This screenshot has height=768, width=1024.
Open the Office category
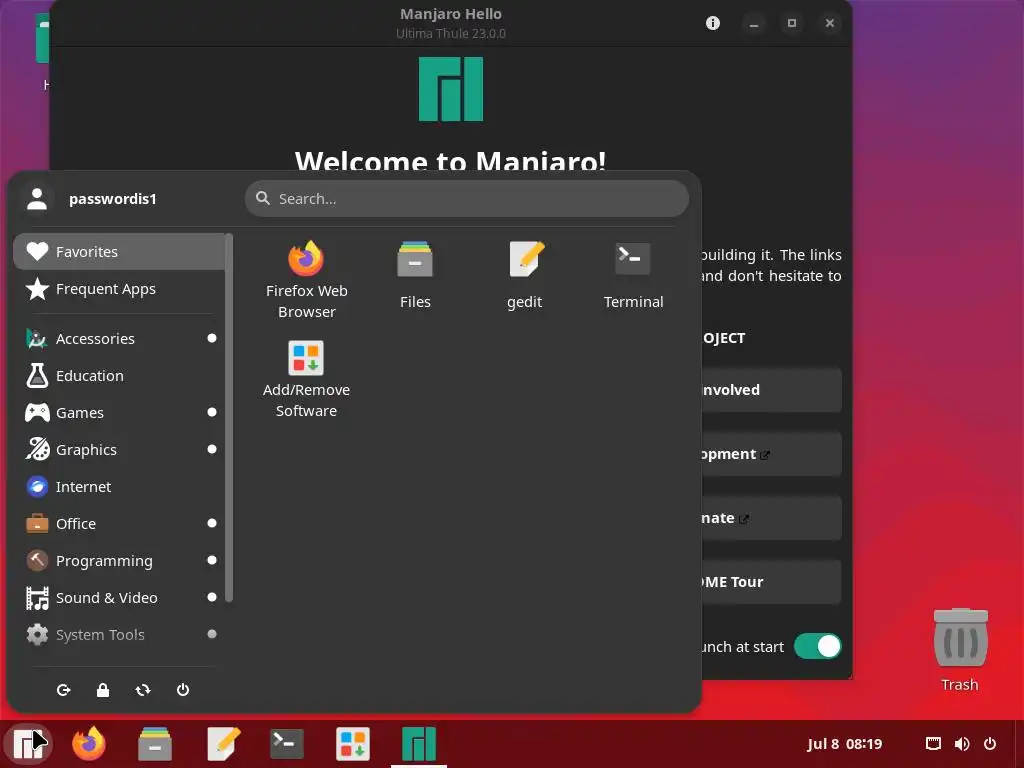point(119,524)
